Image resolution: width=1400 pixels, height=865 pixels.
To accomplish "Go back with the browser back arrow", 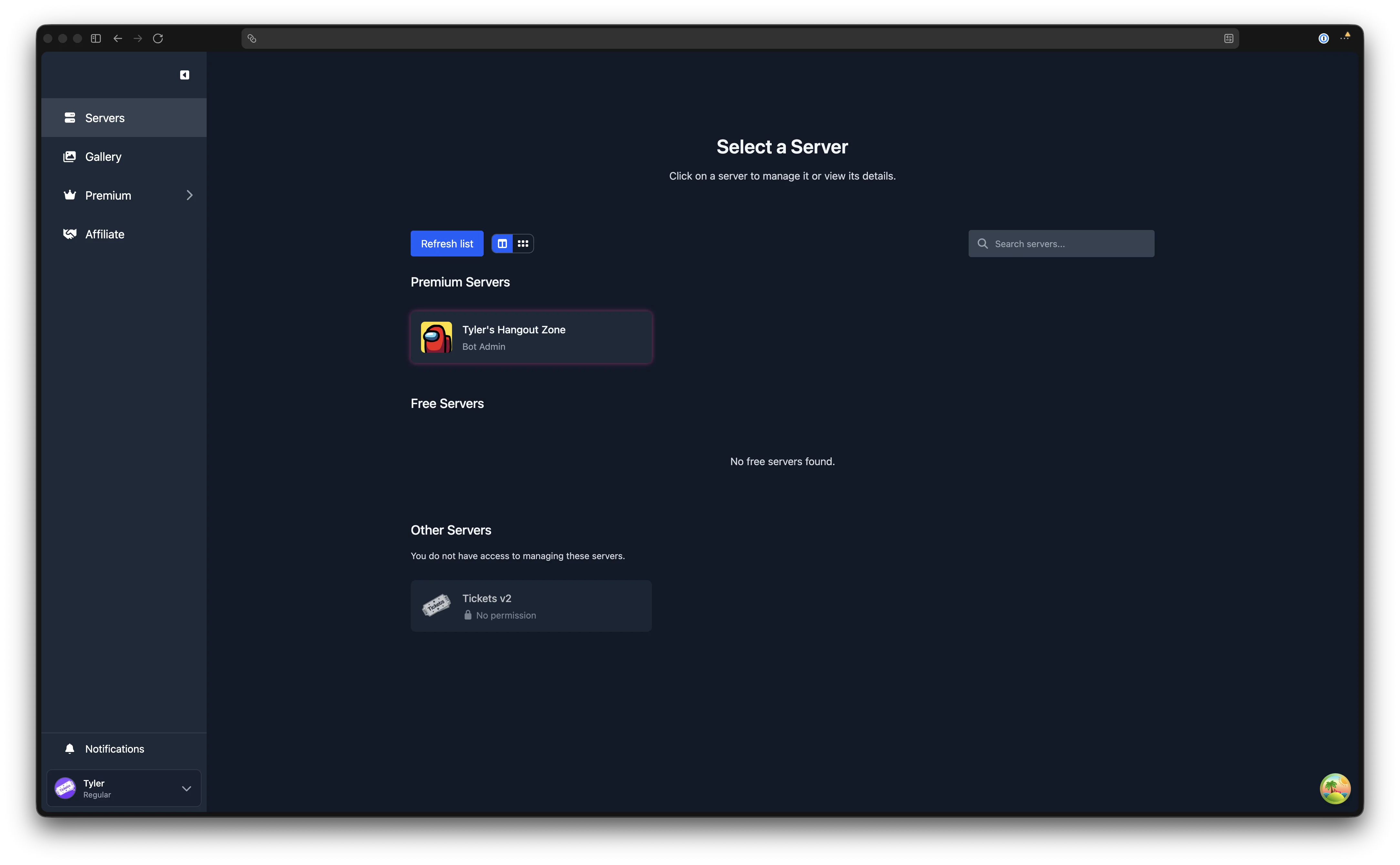I will [x=117, y=38].
